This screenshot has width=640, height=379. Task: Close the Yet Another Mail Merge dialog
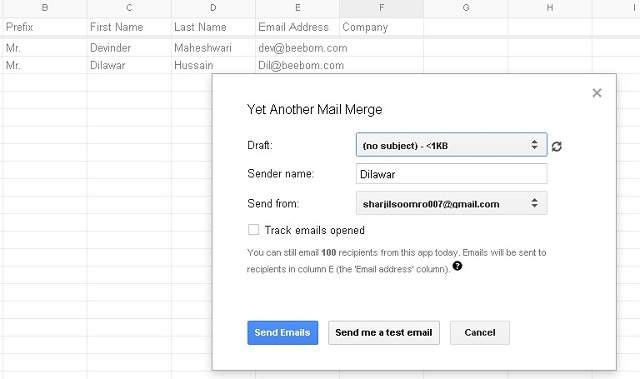(x=597, y=93)
